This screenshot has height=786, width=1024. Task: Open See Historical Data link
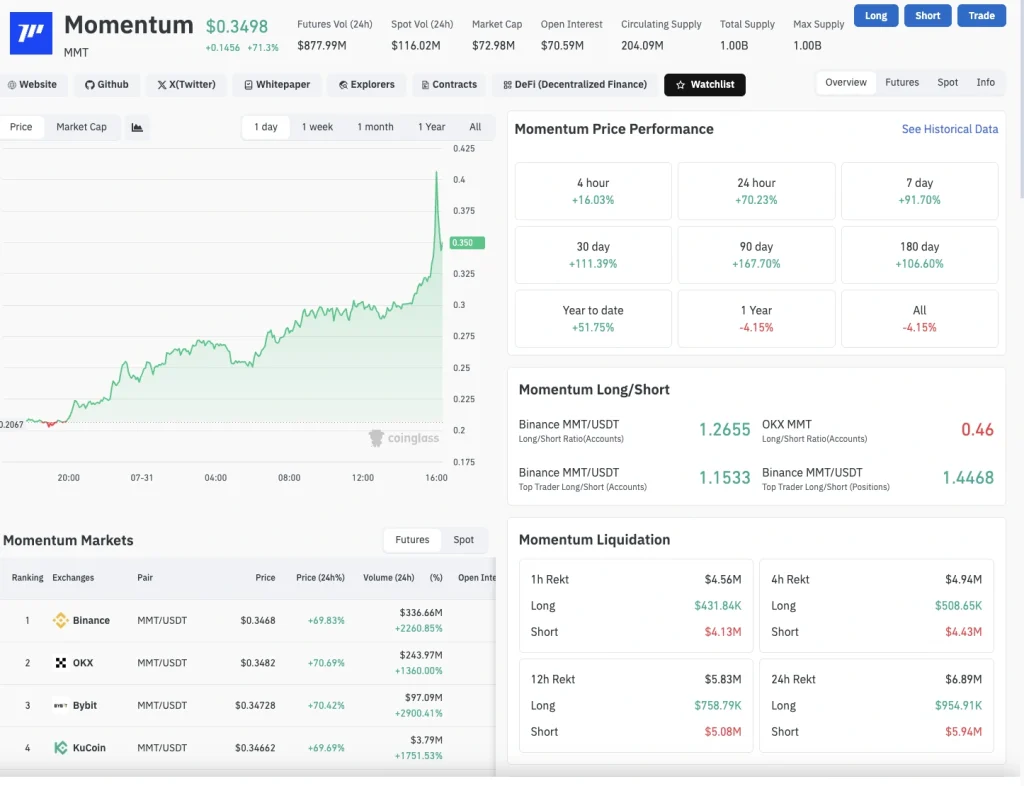tap(950, 129)
